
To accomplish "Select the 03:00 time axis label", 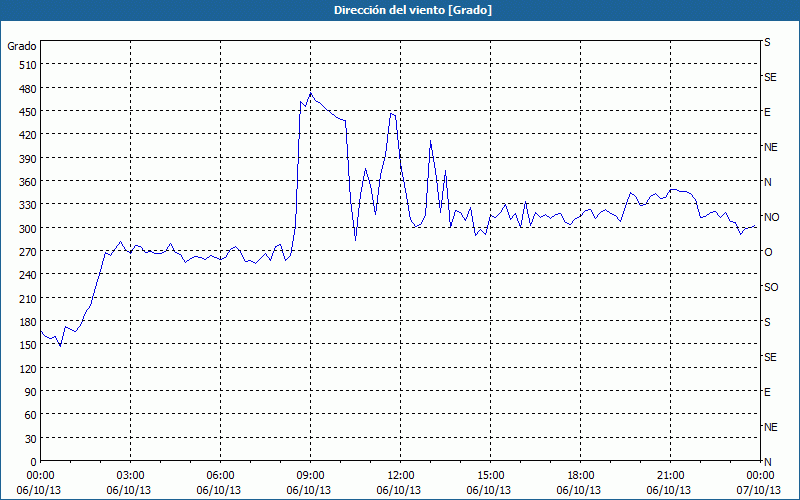I will point(130,476).
